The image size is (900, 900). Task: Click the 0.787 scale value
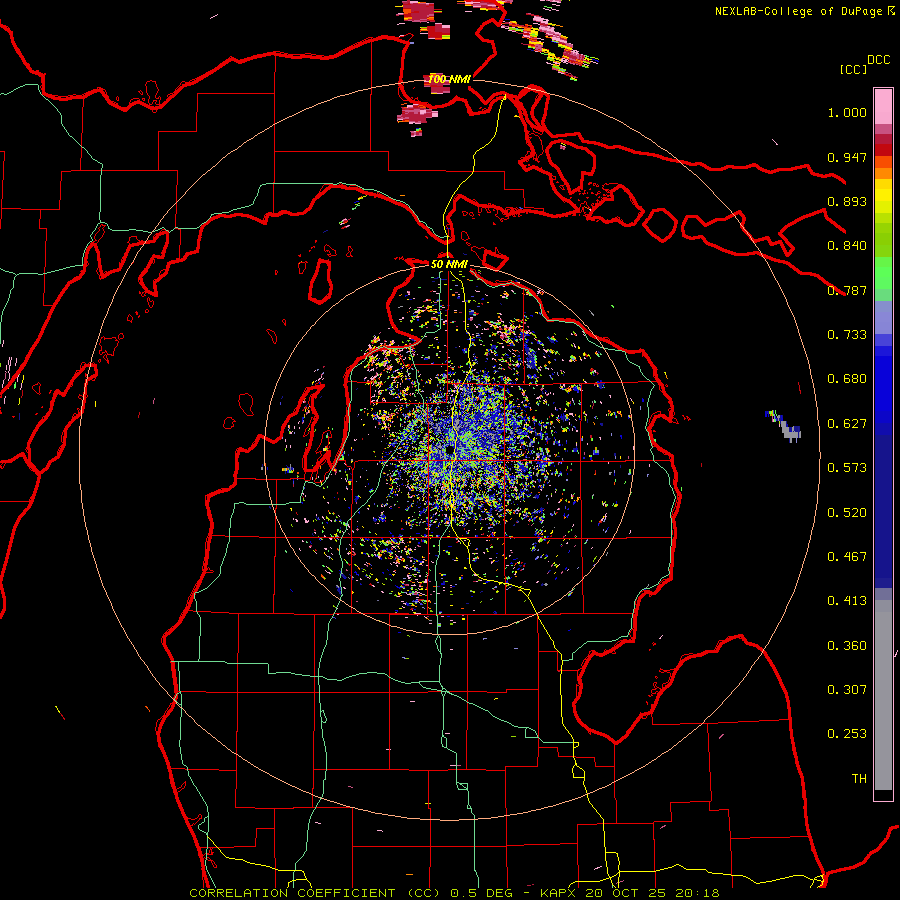[847, 290]
